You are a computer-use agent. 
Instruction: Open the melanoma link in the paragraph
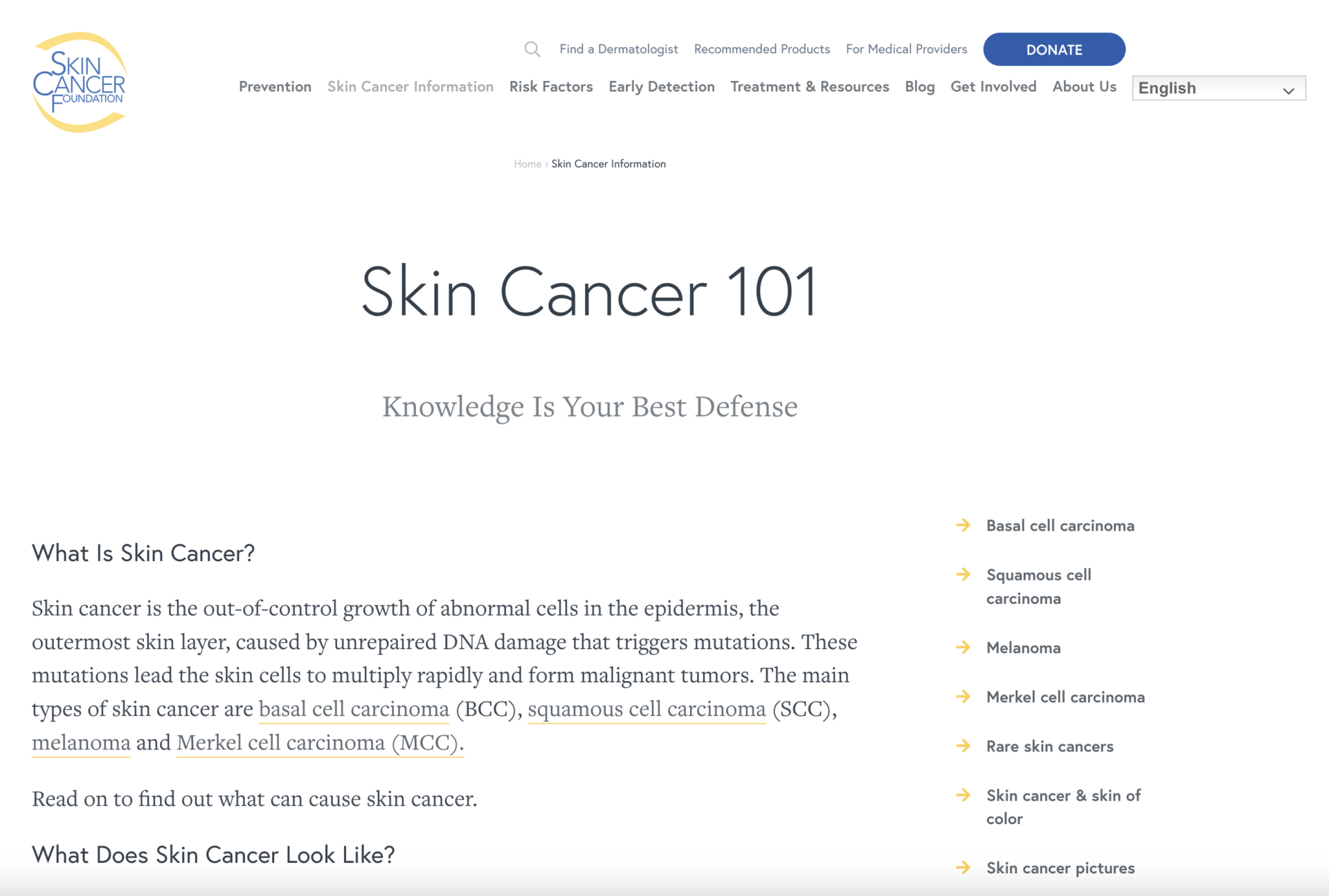[80, 742]
